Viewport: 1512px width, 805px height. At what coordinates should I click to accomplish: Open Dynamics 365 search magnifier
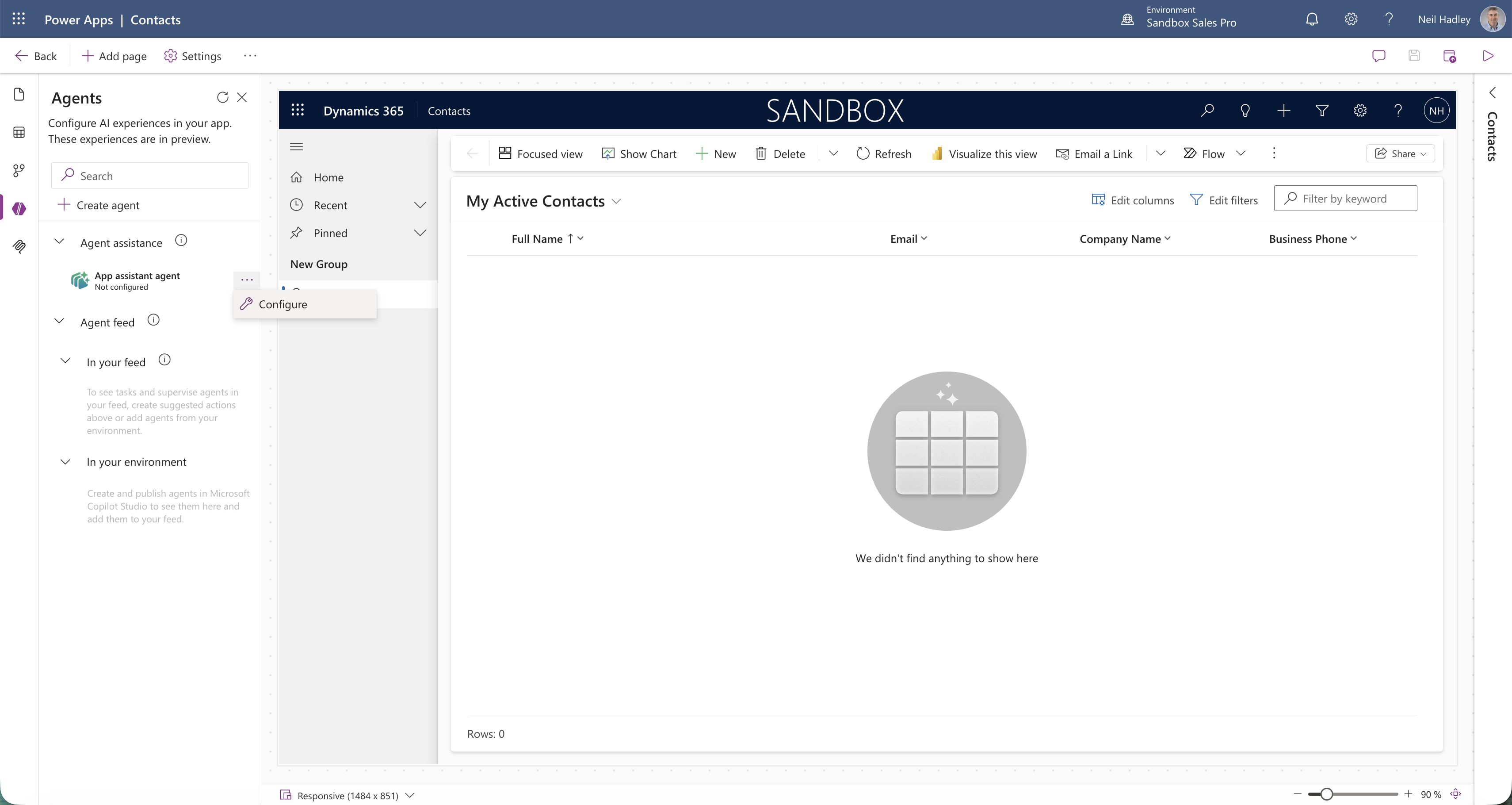[1207, 111]
